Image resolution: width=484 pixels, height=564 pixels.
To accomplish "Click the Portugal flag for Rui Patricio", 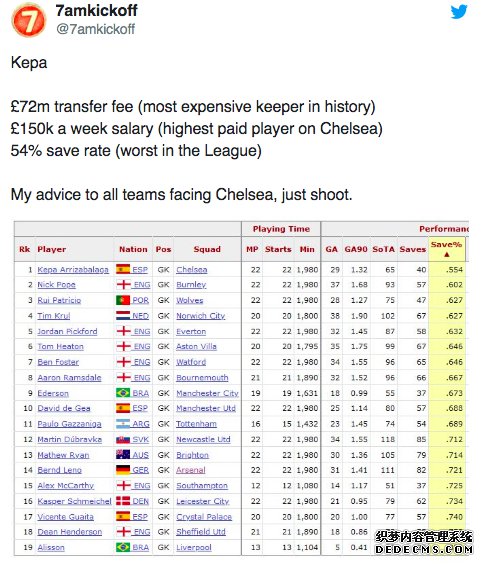I will pos(123,300).
